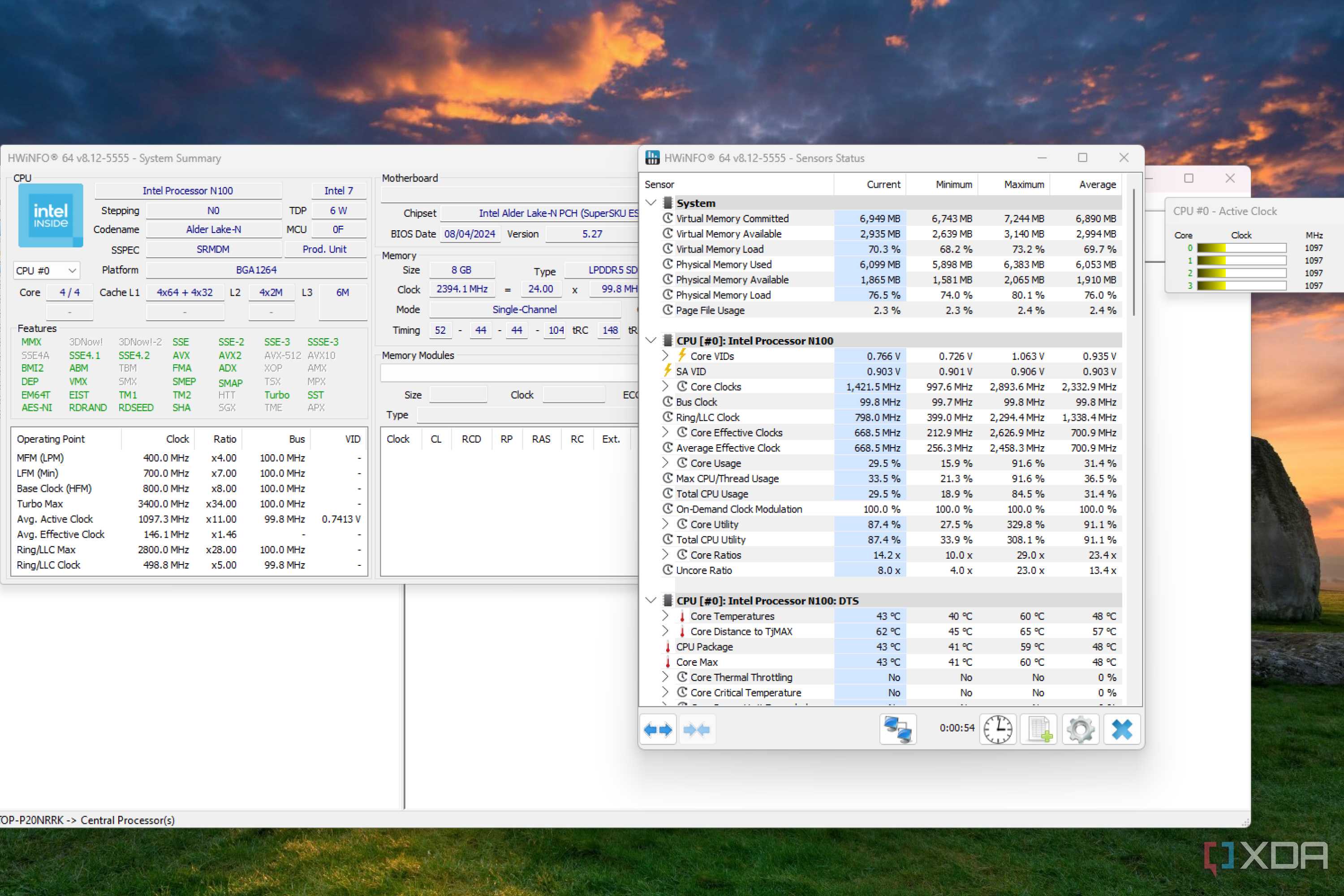Expand the Core Thermal Throttling row
Image resolution: width=1344 pixels, height=896 pixels.
(665, 677)
